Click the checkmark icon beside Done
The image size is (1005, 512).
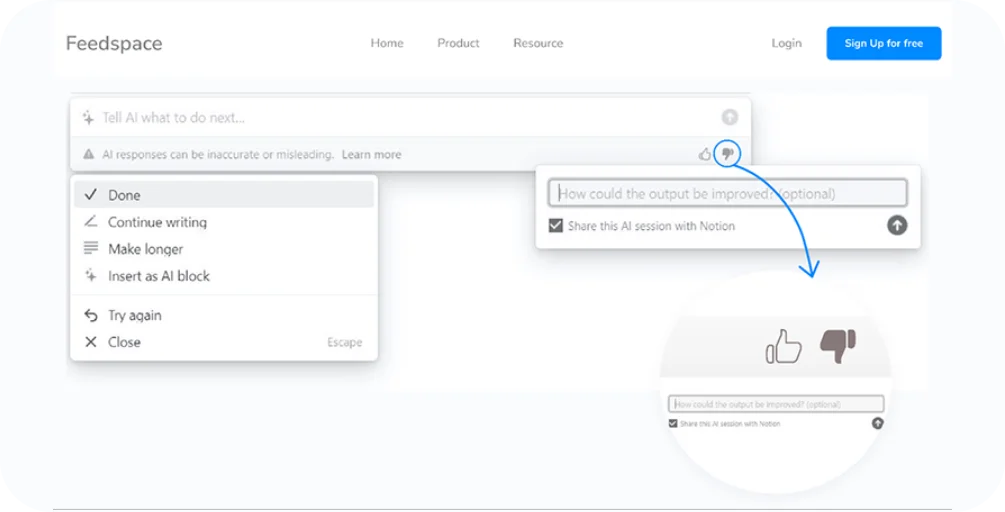point(91,194)
